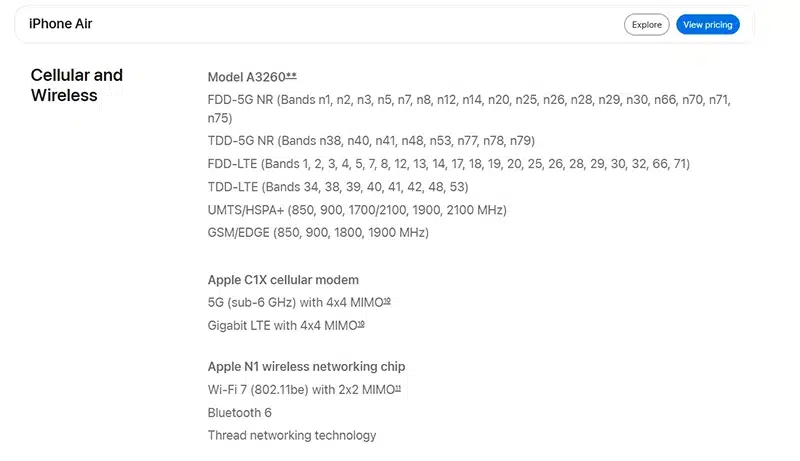Screen dimensions: 800x461
Task: Click the iPhone Air title in header
Action: (61, 24)
